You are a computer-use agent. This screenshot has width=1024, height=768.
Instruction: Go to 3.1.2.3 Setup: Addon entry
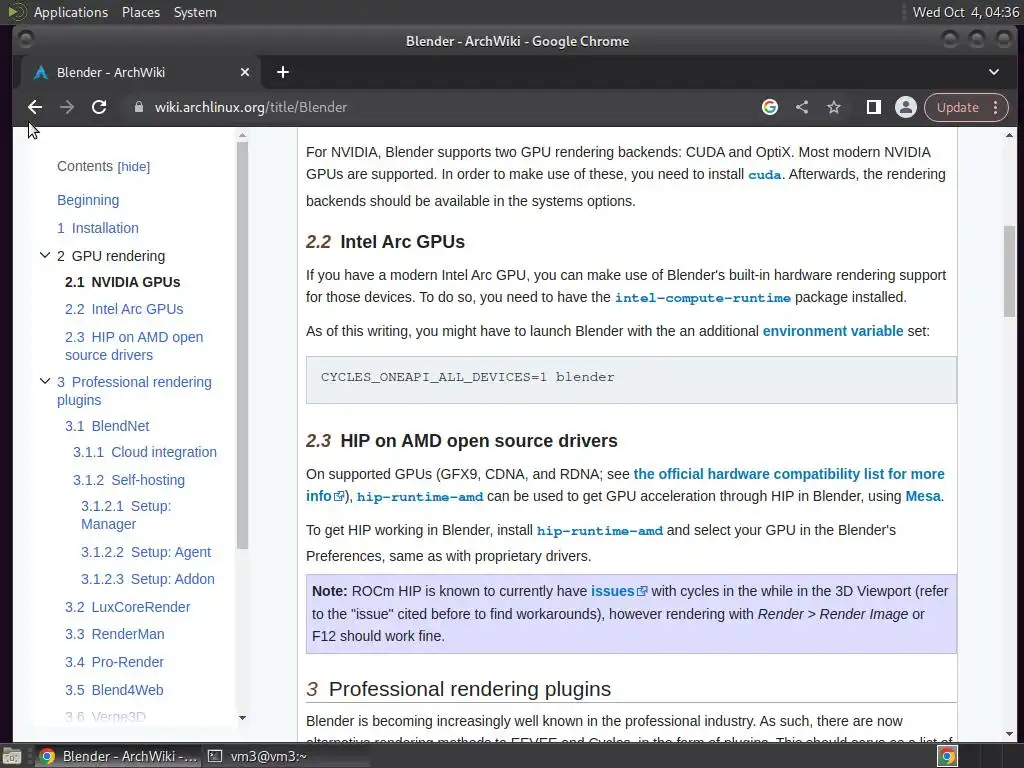148,579
